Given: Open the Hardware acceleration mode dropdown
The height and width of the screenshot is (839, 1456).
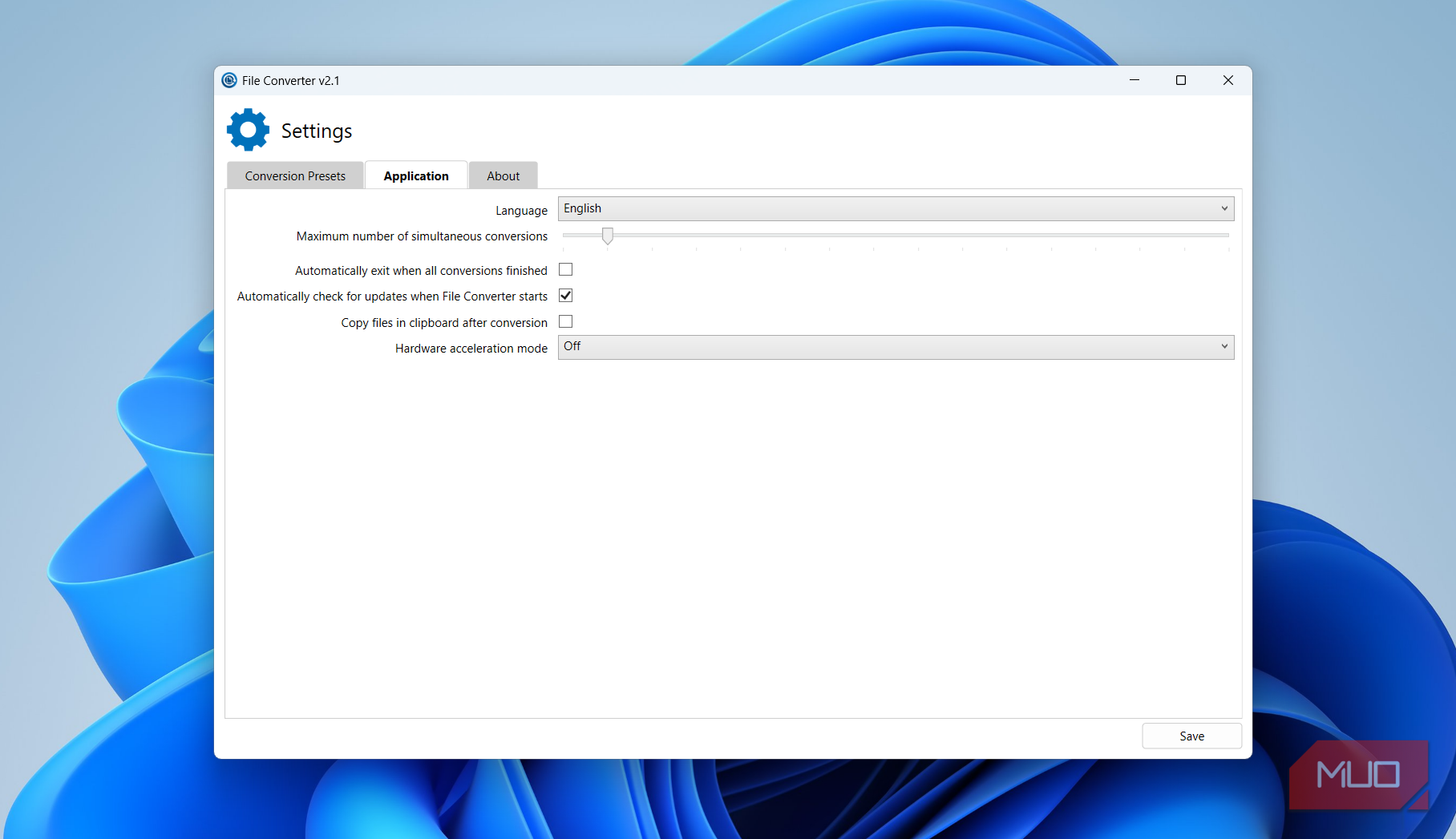Looking at the screenshot, I should point(896,347).
